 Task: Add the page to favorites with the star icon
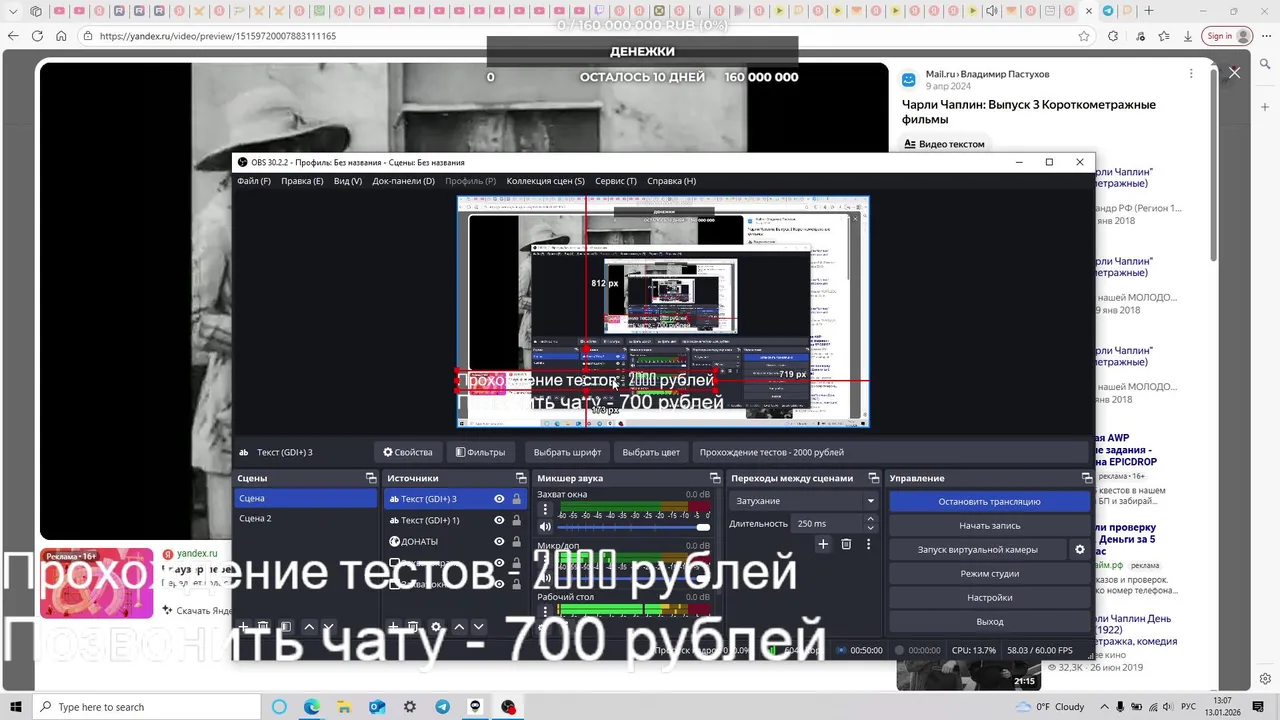[x=1084, y=36]
